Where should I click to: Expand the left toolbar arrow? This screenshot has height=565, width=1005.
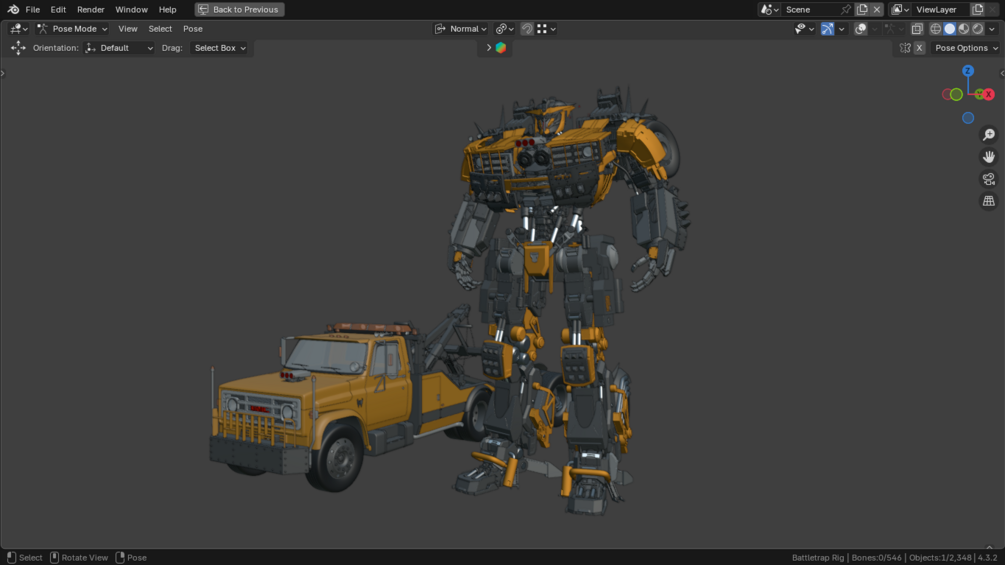(x=3, y=74)
